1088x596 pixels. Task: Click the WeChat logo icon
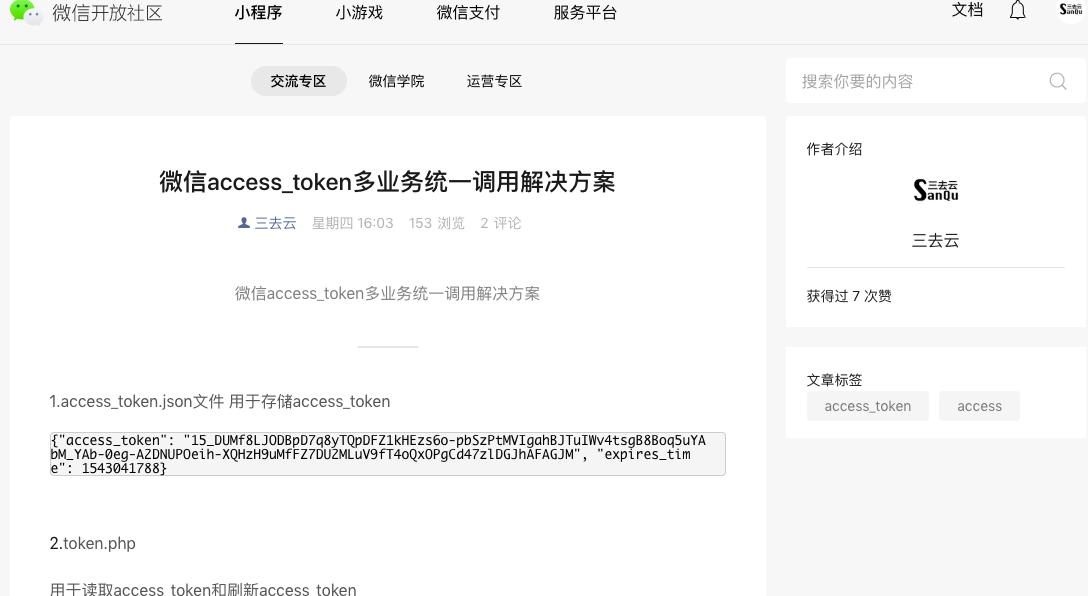coord(26,12)
